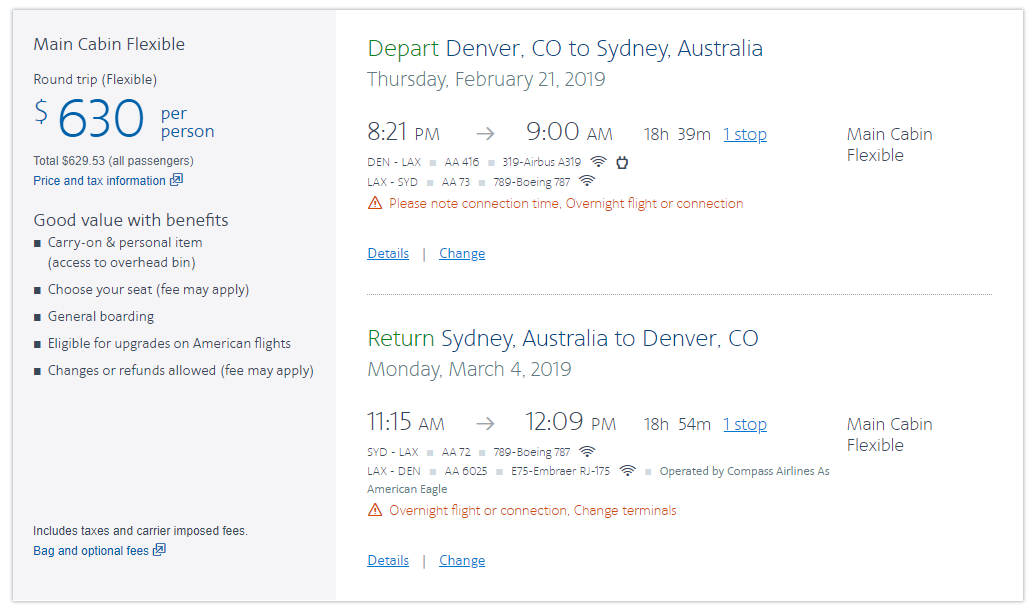Click the $630 per person price
This screenshot has width=1032, height=613.
point(100,119)
